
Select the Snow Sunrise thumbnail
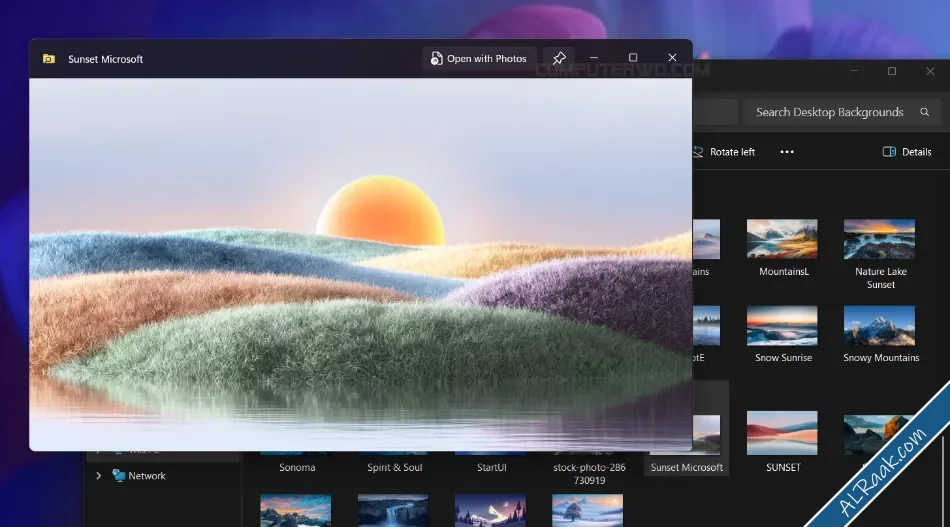[782, 326]
